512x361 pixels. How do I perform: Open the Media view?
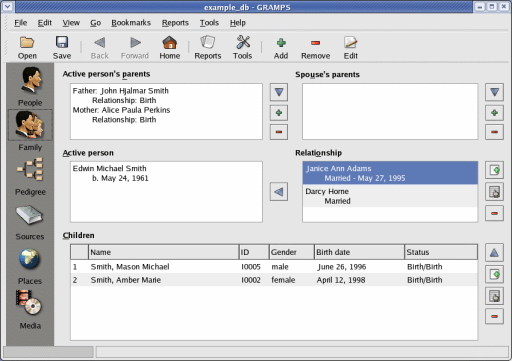pyautogui.click(x=30, y=310)
